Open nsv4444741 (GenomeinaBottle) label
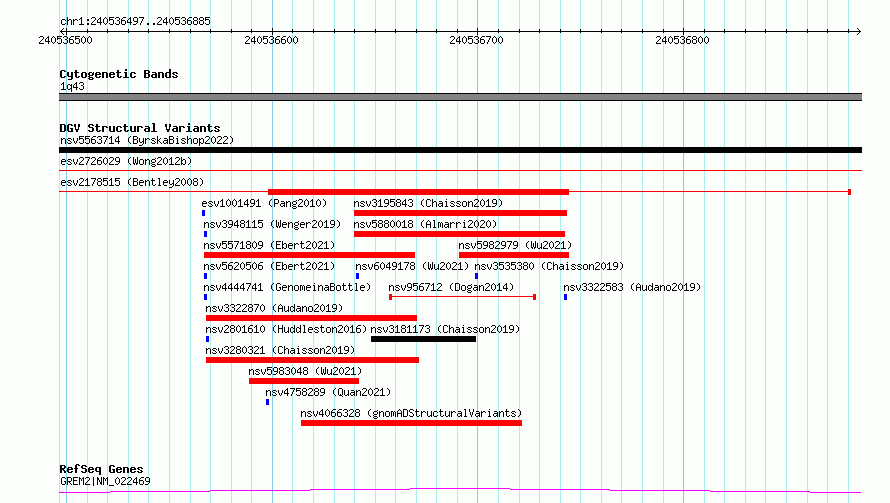Viewport: 890px width, 503px height. tap(287, 287)
